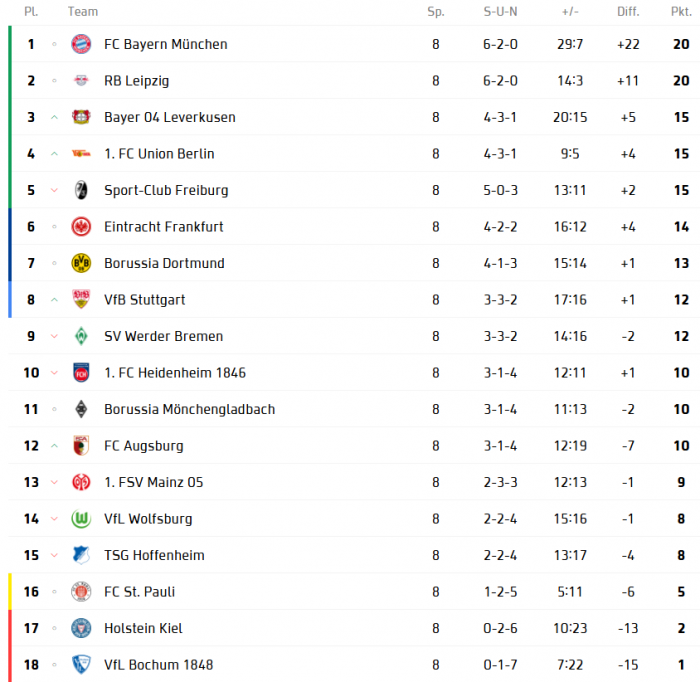Screen dimensions: 700x682
Task: Click the Bayer 04 Leverkusen crest
Action: tap(81, 117)
